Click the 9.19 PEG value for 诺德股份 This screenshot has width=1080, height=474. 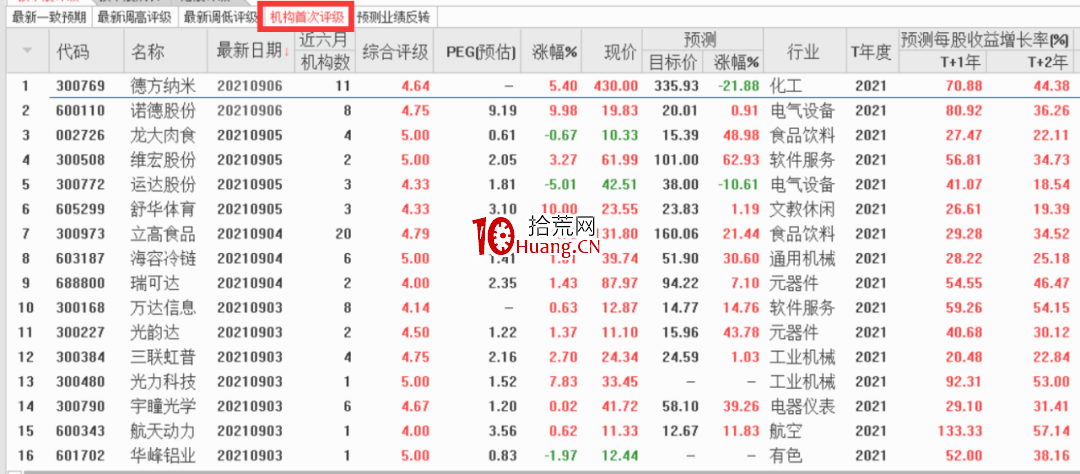click(x=503, y=110)
